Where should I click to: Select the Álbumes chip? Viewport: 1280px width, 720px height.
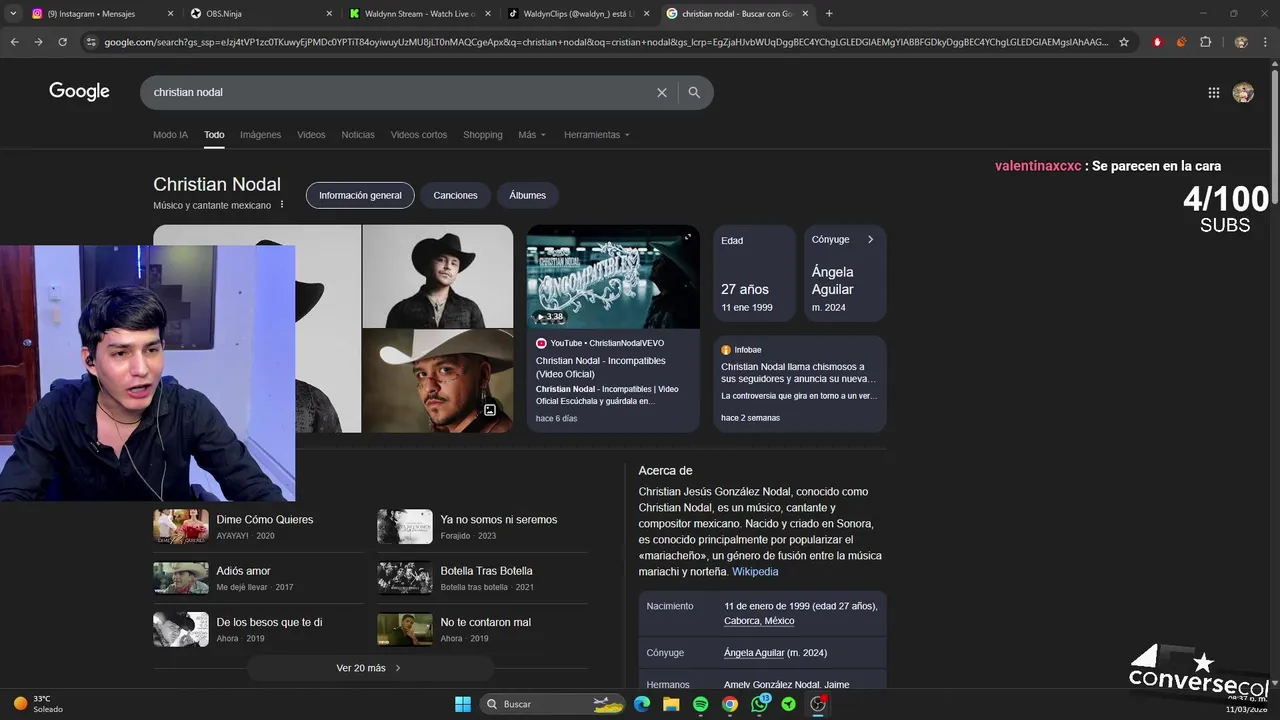click(x=527, y=195)
